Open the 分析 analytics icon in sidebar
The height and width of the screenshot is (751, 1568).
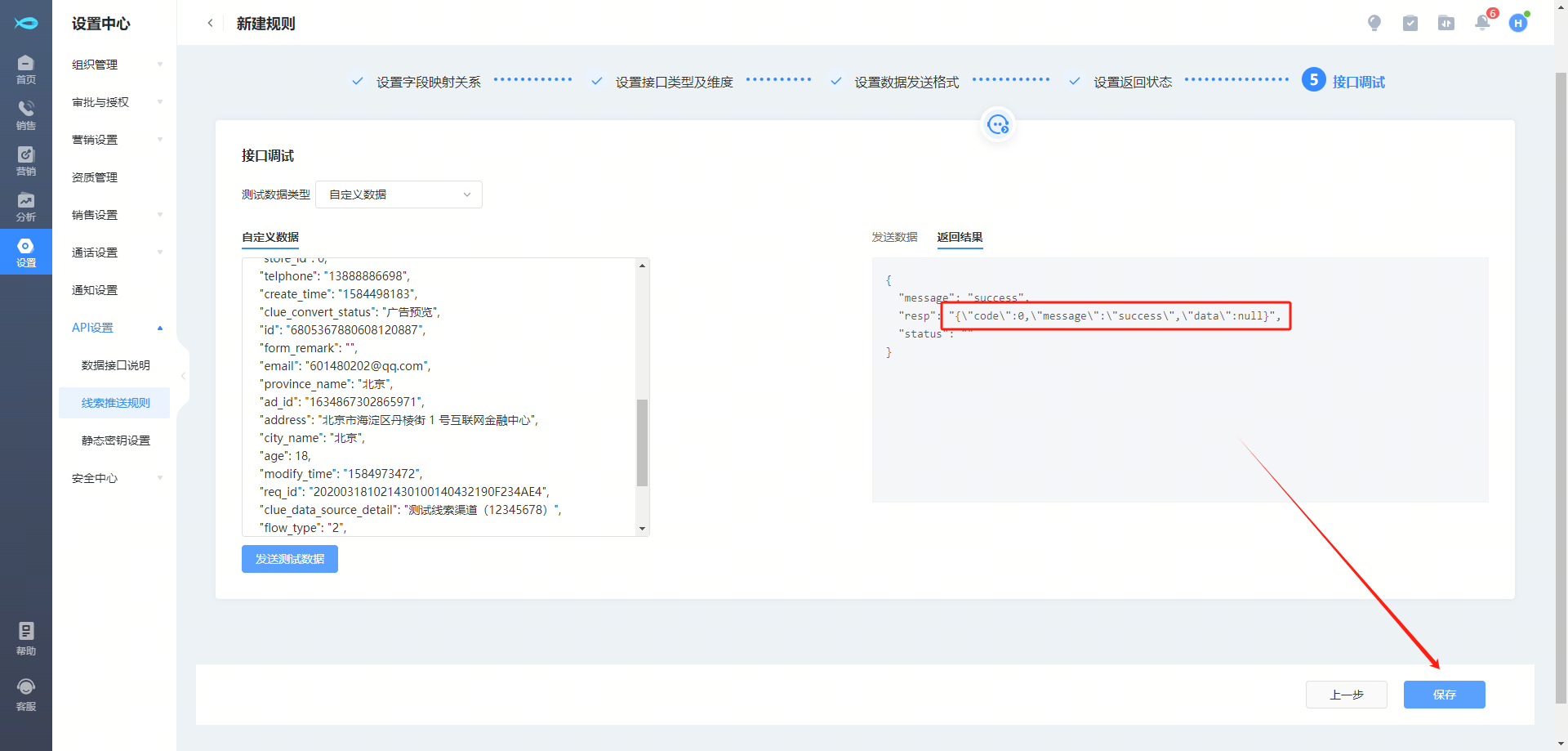[x=25, y=206]
